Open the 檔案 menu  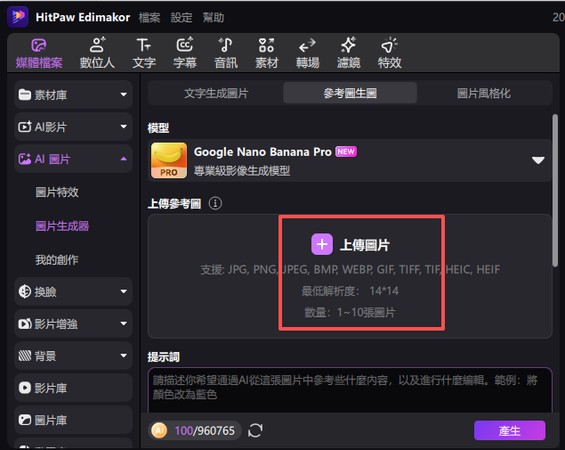coord(150,17)
